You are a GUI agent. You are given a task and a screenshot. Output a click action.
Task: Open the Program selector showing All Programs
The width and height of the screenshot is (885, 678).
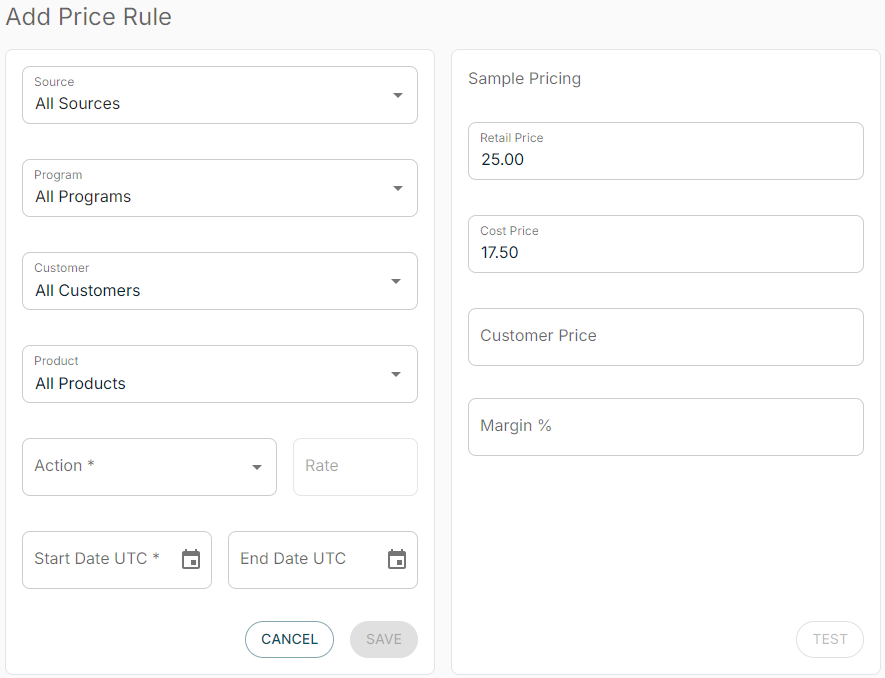(x=200, y=187)
